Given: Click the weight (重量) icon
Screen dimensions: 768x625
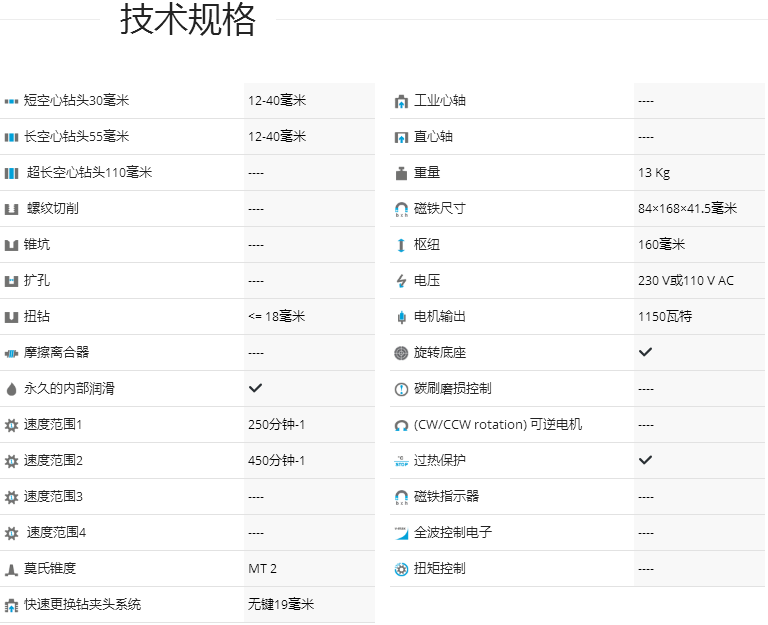Looking at the screenshot, I should click(x=401, y=173).
